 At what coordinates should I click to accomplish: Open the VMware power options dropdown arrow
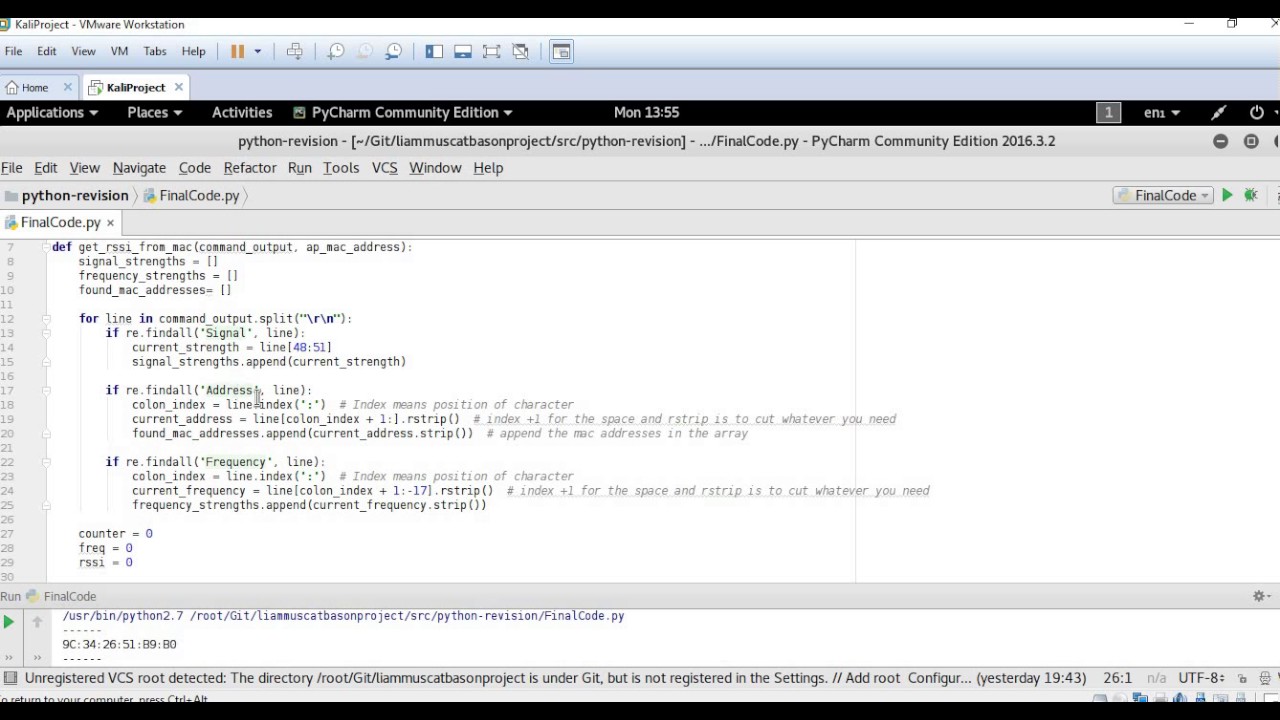coord(257,52)
